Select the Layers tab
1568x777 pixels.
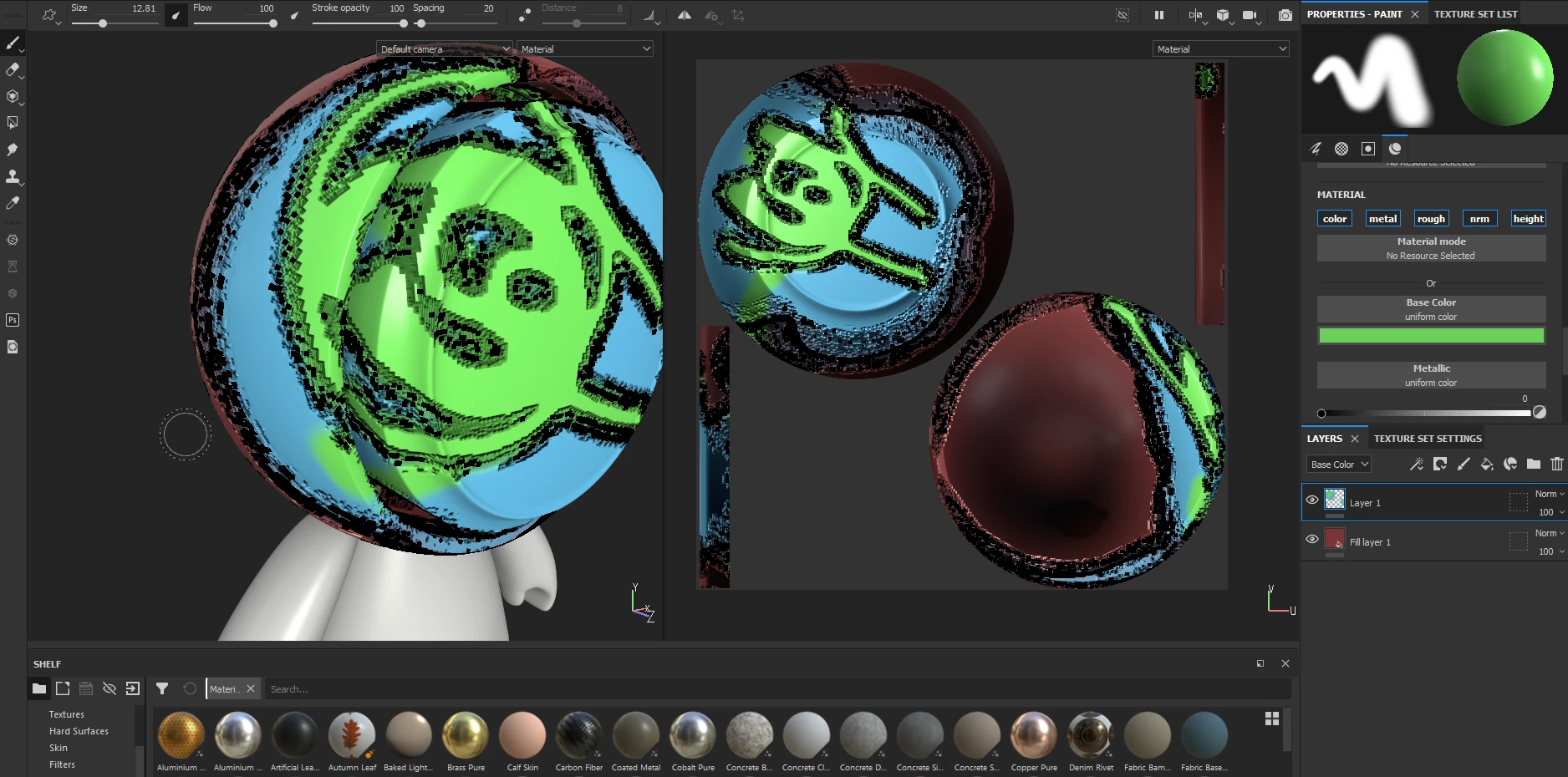click(1325, 439)
